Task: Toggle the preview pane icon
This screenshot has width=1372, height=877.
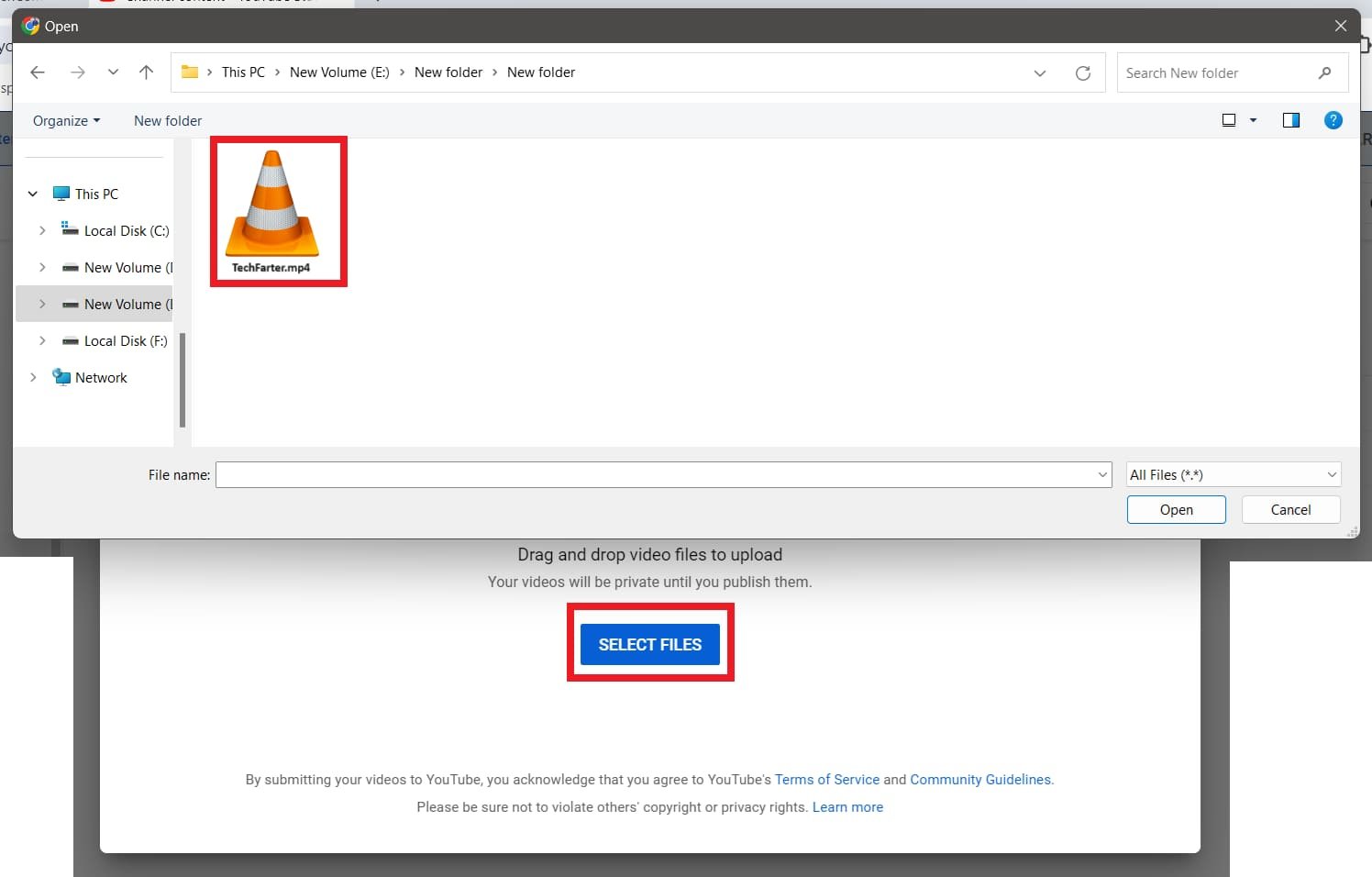Action: [1291, 120]
